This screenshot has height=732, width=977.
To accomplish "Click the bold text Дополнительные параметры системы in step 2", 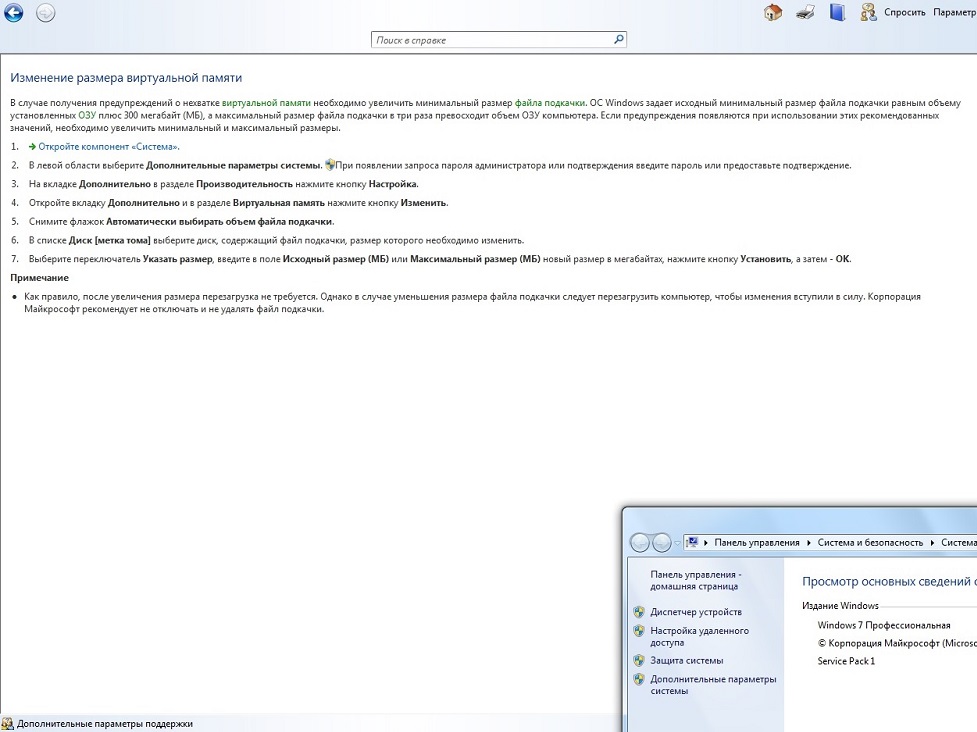I will (234, 165).
